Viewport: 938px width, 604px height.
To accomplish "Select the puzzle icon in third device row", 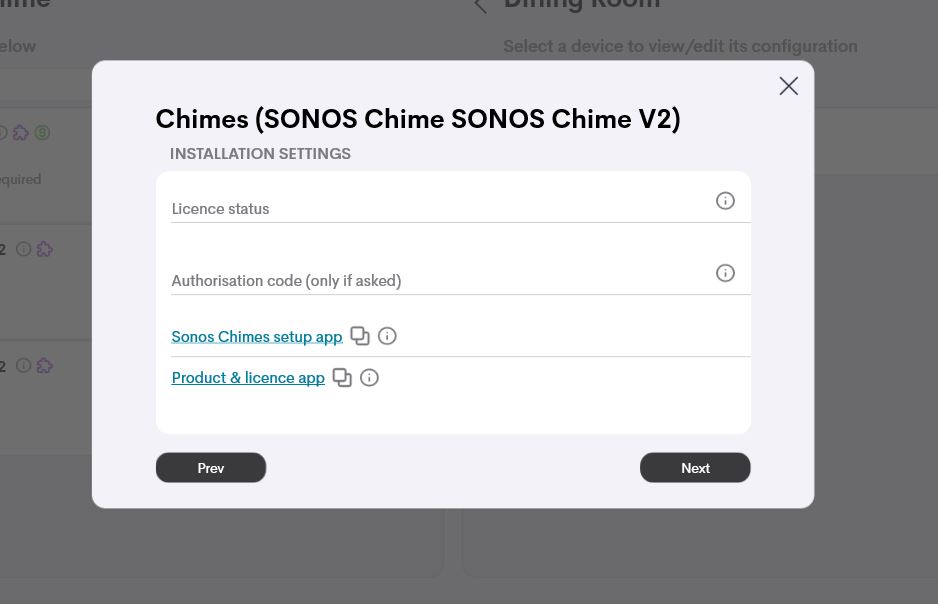I will tap(44, 365).
